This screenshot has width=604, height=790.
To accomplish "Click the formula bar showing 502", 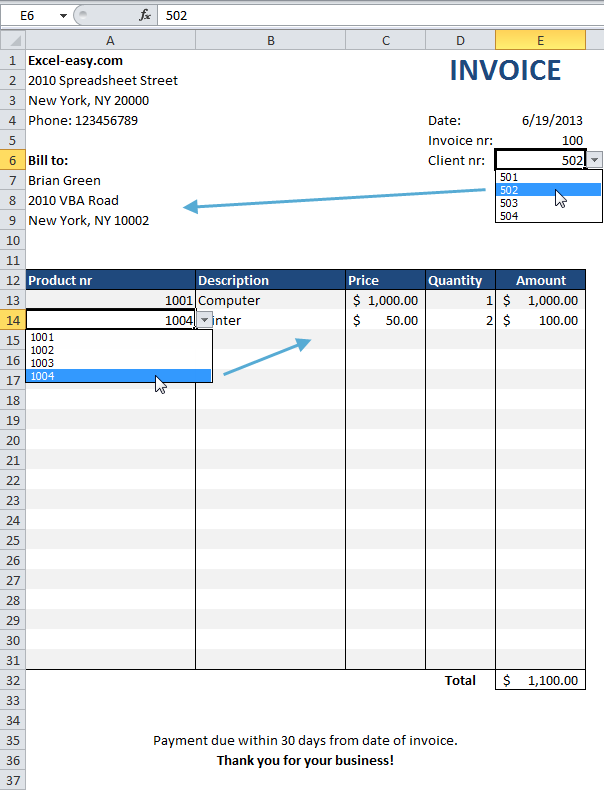I will 380,16.
